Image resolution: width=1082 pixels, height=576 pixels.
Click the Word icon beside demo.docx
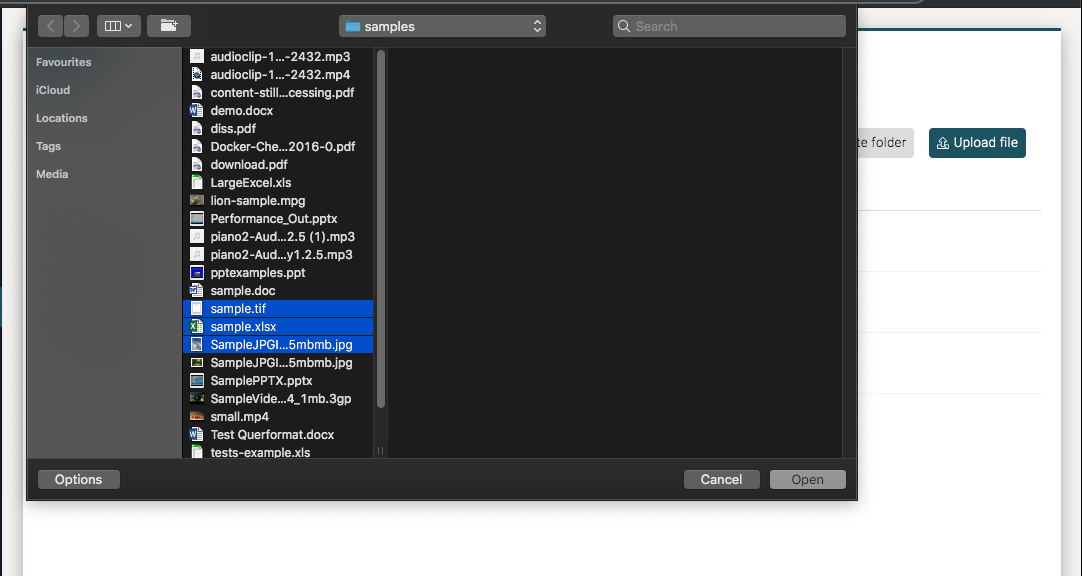[x=196, y=110]
